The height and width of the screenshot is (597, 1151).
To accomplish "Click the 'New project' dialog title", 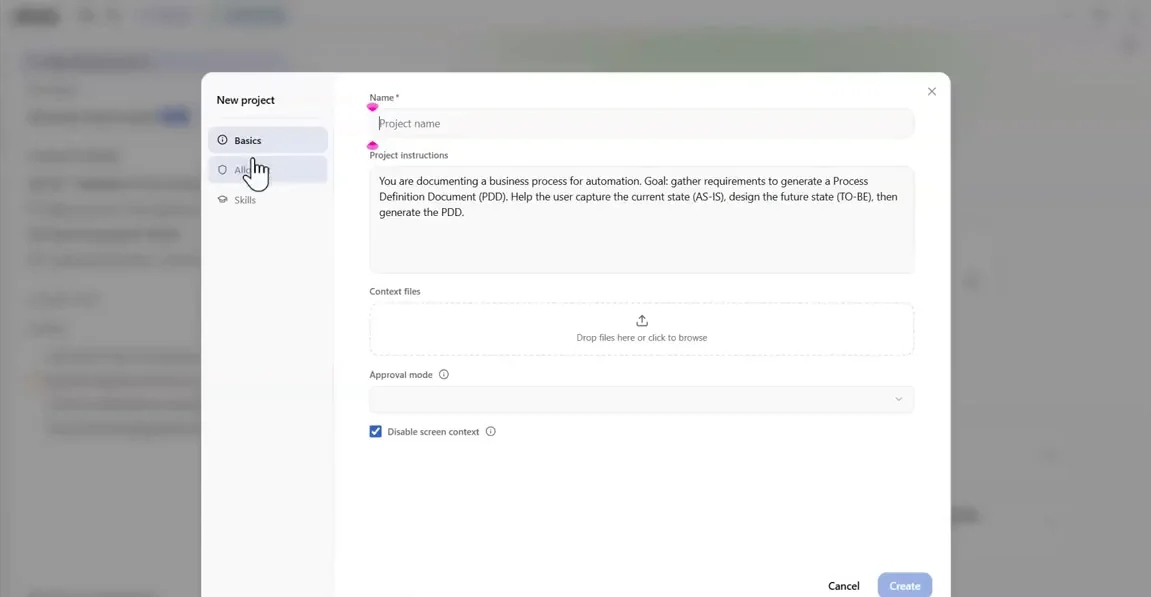I will point(245,100).
